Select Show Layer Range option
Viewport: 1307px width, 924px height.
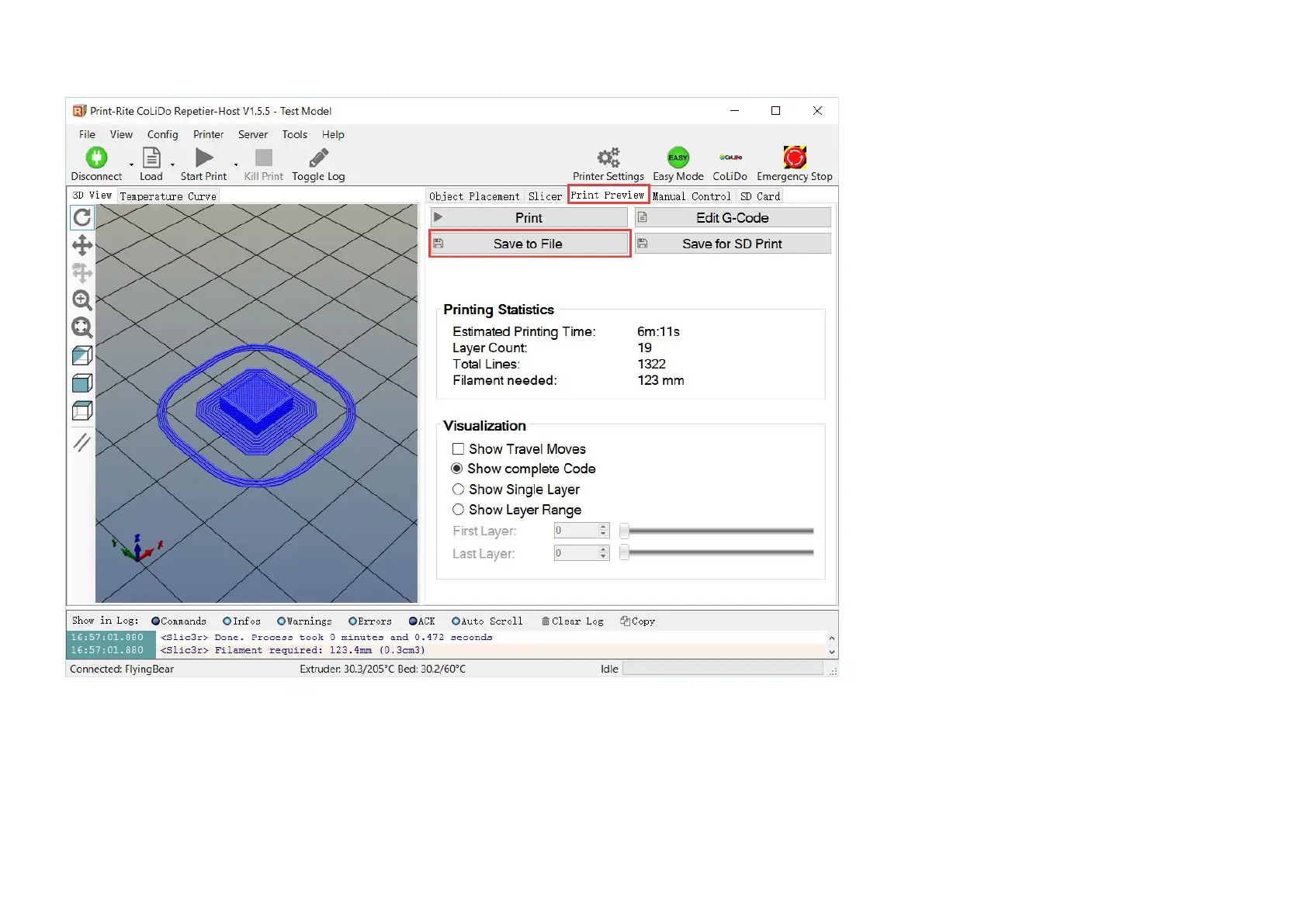pos(459,510)
